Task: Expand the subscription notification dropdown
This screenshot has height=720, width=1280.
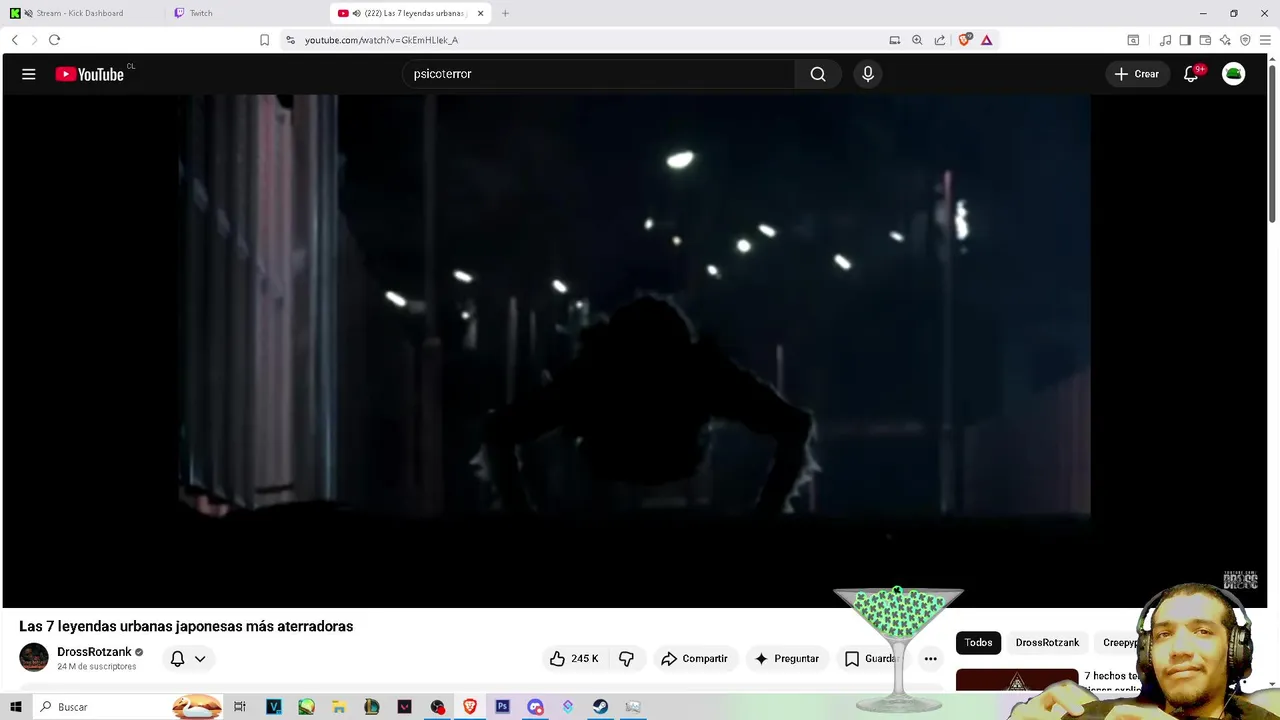Action: point(200,659)
